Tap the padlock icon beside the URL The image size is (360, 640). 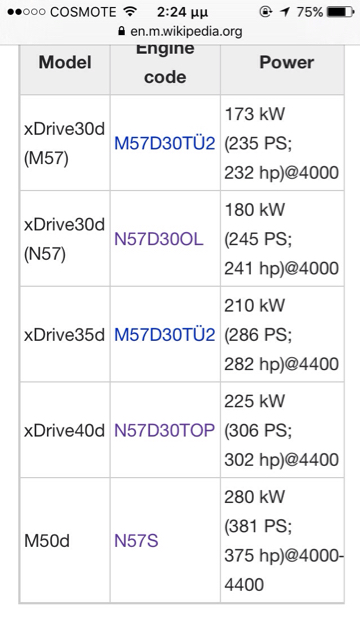coord(121,31)
